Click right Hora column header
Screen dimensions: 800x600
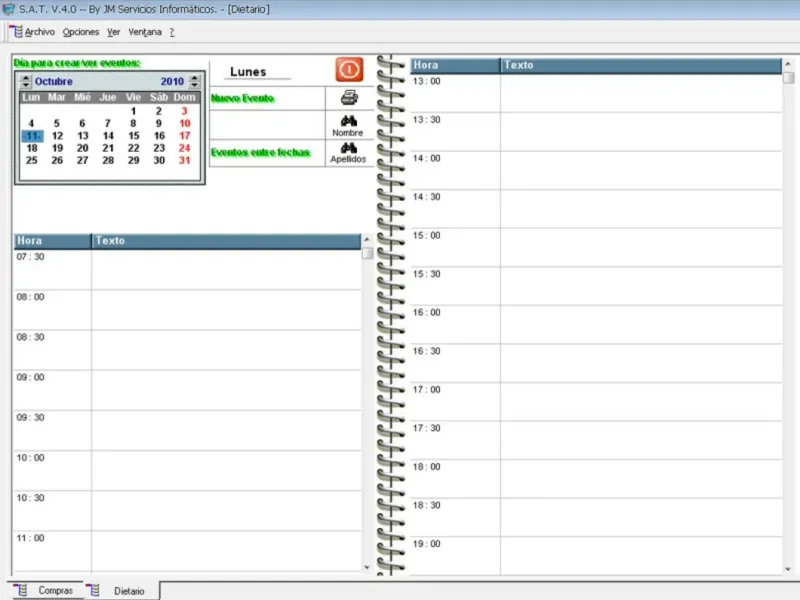coord(455,65)
